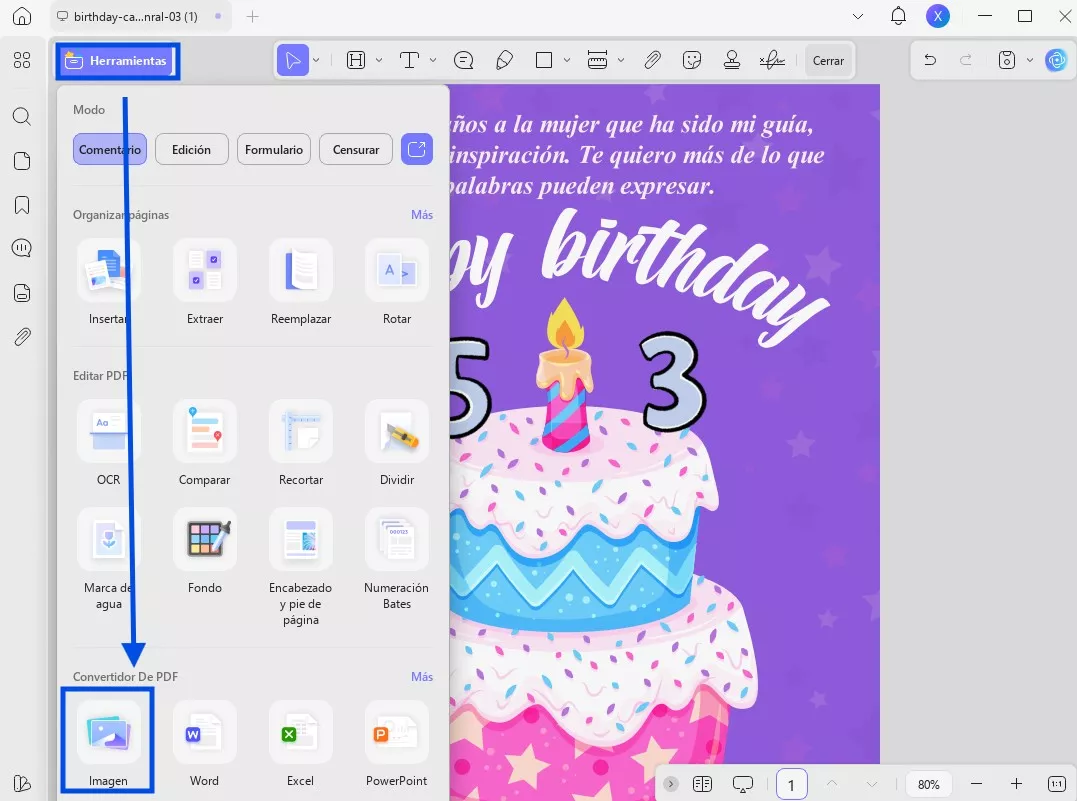
Task: Click the Cerrar button
Action: [x=828, y=61]
